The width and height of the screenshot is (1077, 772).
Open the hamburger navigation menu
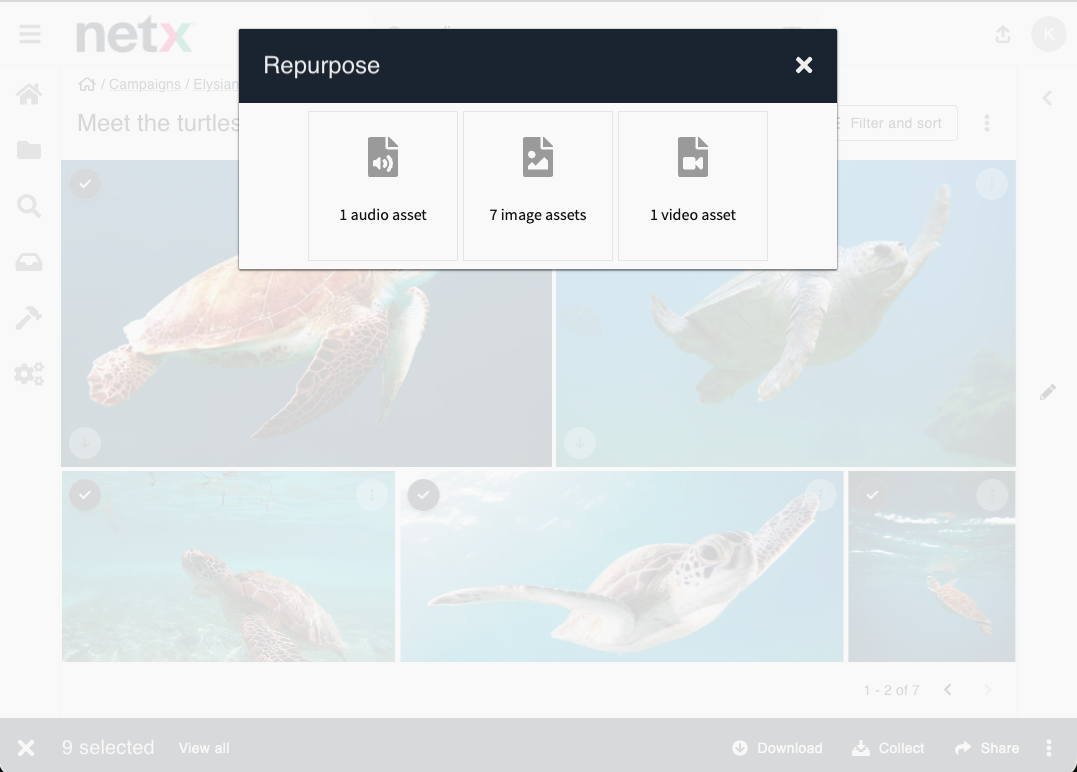tap(30, 35)
